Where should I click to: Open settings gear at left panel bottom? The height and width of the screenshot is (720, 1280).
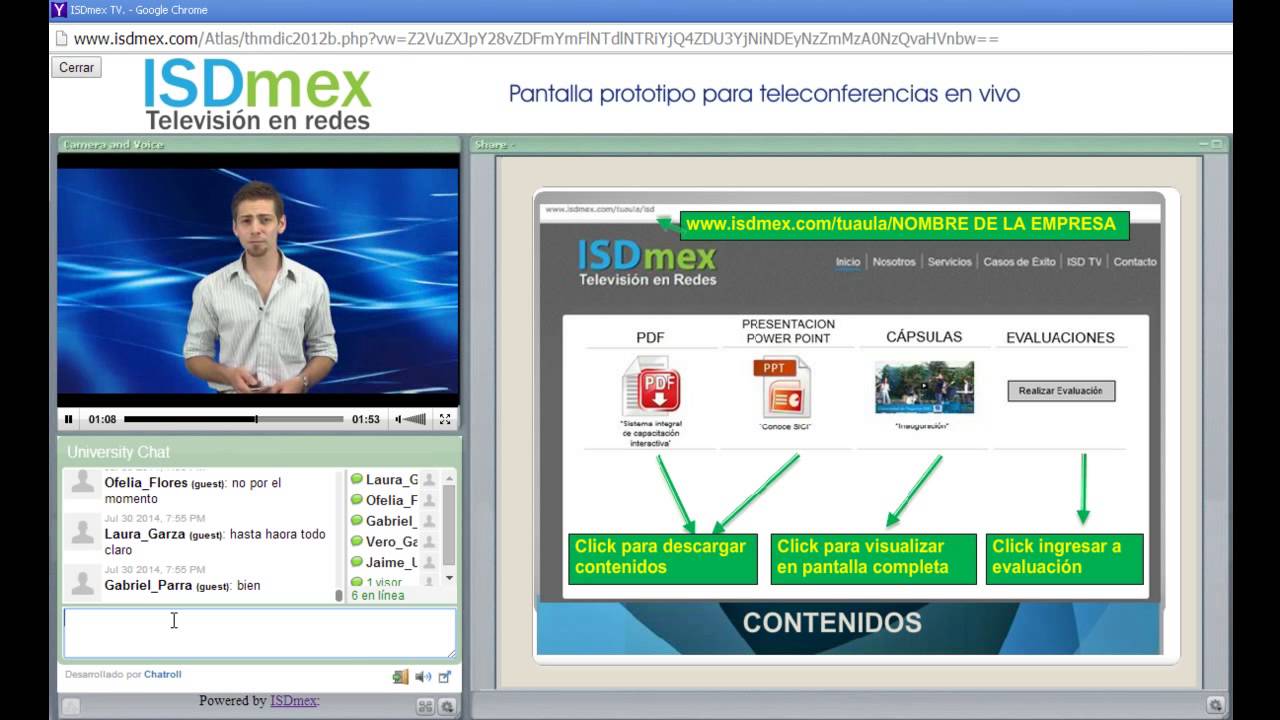pos(447,706)
